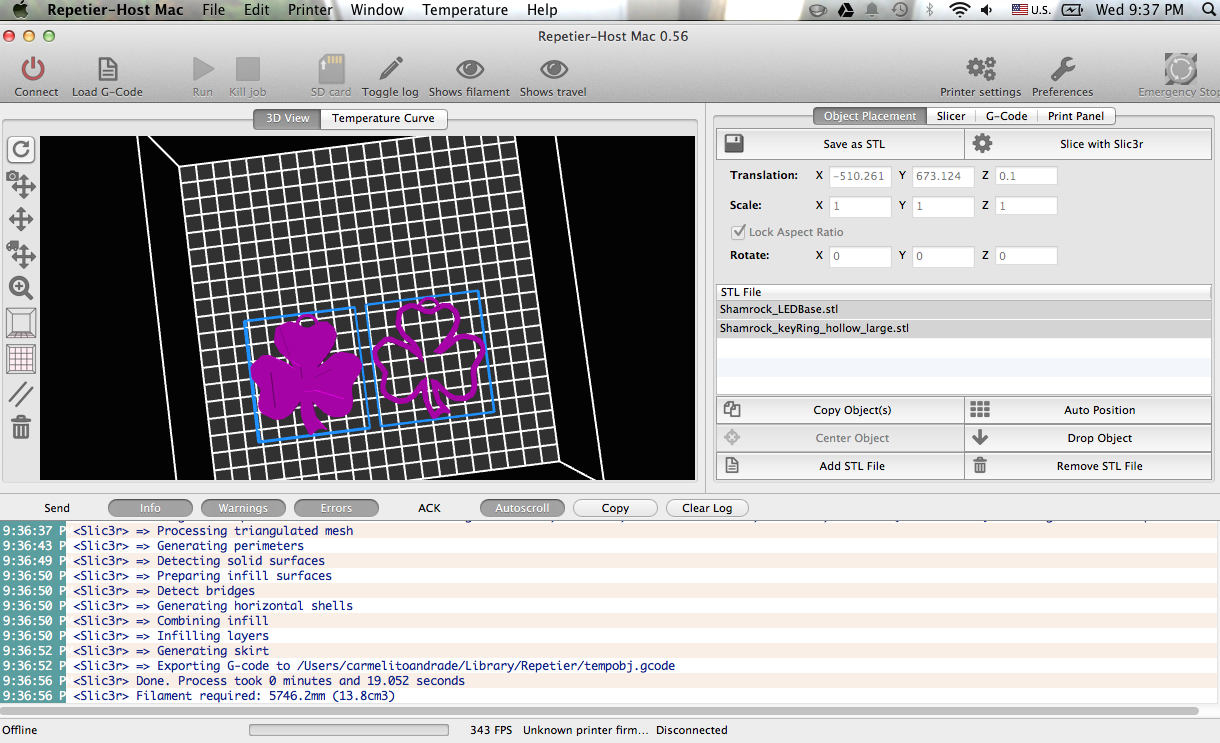This screenshot has height=743, width=1220.
Task: Copy the log with the Copy button
Action: pos(615,508)
